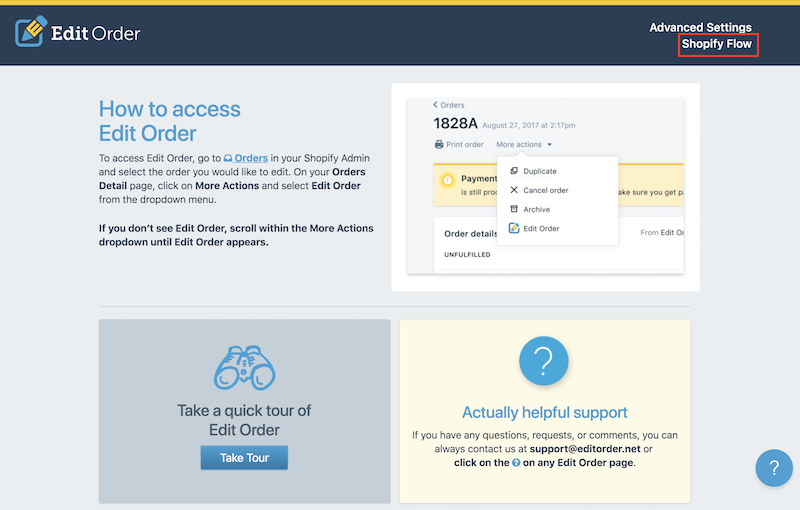This screenshot has width=800, height=510.
Task: Expand the More actions dropdown
Action: tap(524, 144)
